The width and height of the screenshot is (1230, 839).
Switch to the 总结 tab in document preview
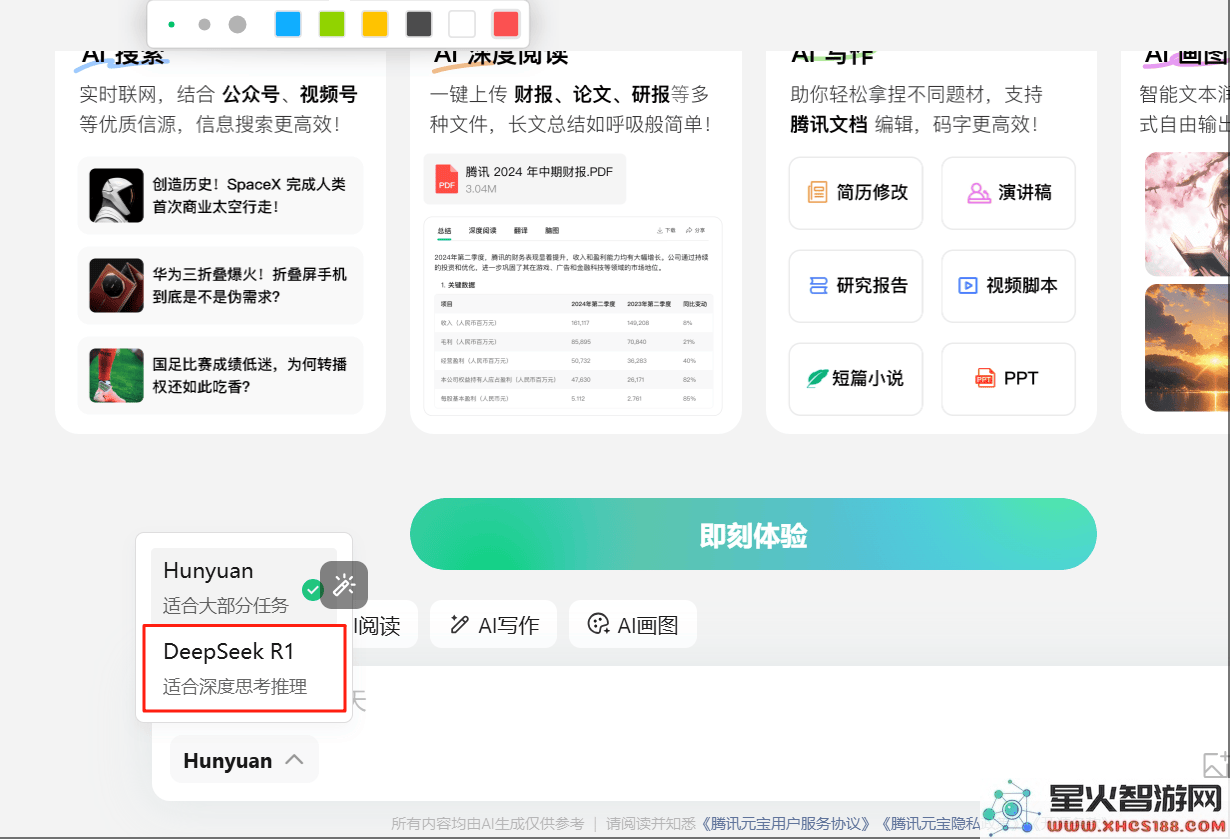[x=444, y=230]
